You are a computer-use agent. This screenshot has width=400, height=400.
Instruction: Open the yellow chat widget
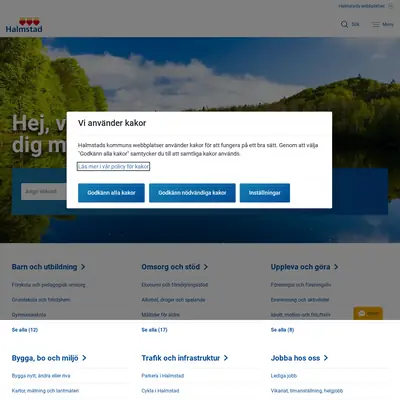pos(368,313)
